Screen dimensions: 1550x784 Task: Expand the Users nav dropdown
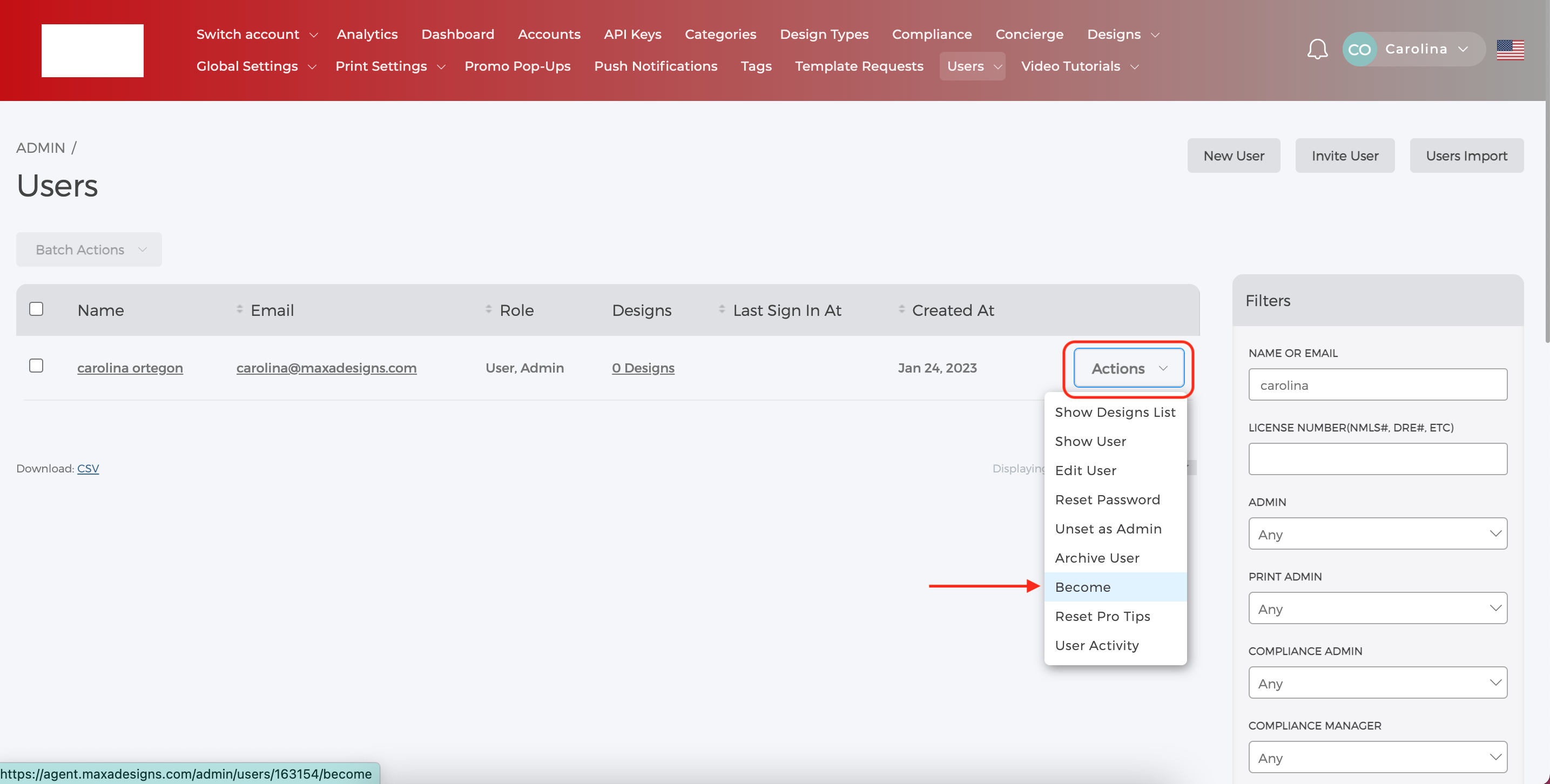[x=972, y=66]
